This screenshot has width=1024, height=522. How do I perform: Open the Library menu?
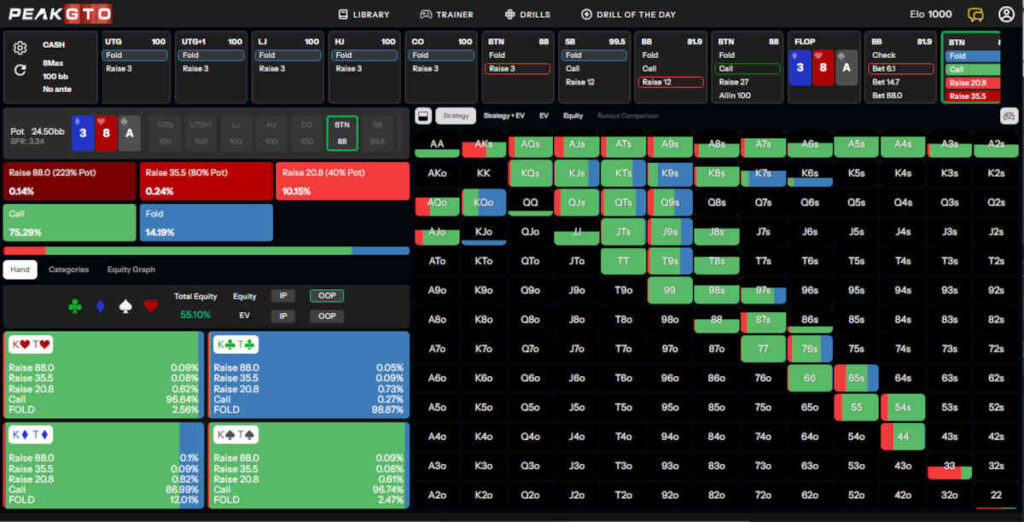(x=364, y=14)
